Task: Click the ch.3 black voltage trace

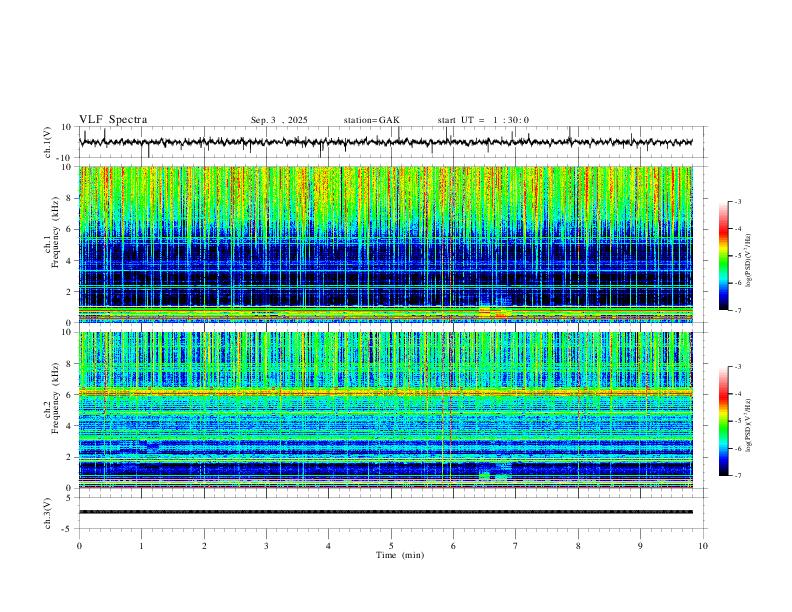Action: coord(385,512)
